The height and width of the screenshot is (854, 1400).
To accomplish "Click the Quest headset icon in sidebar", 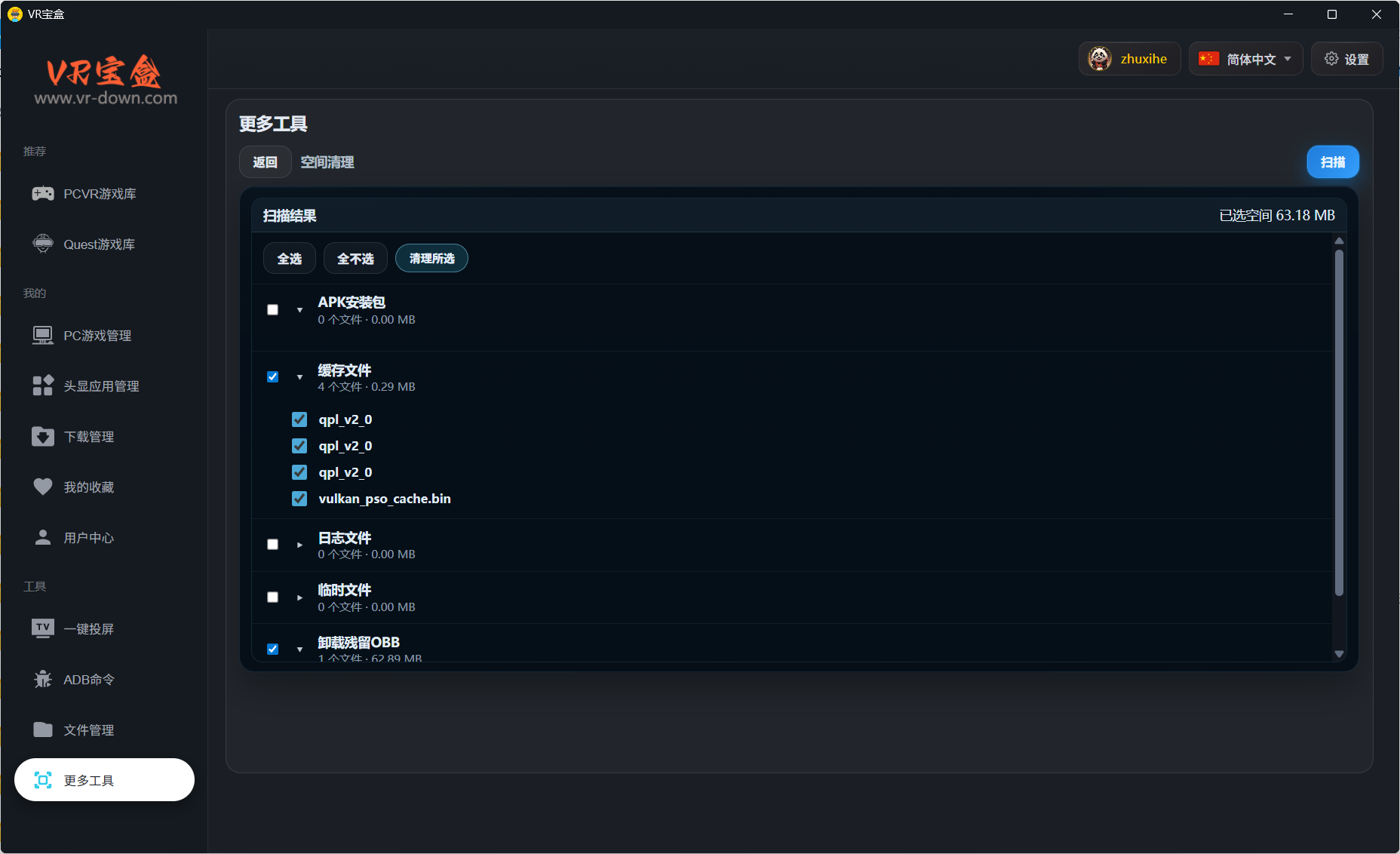I will tap(43, 244).
